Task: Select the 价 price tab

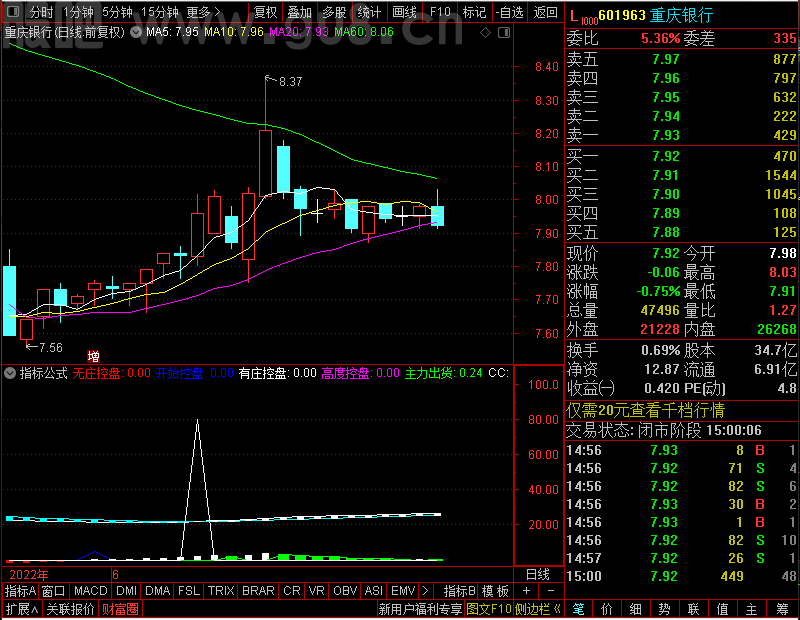Action: point(607,609)
